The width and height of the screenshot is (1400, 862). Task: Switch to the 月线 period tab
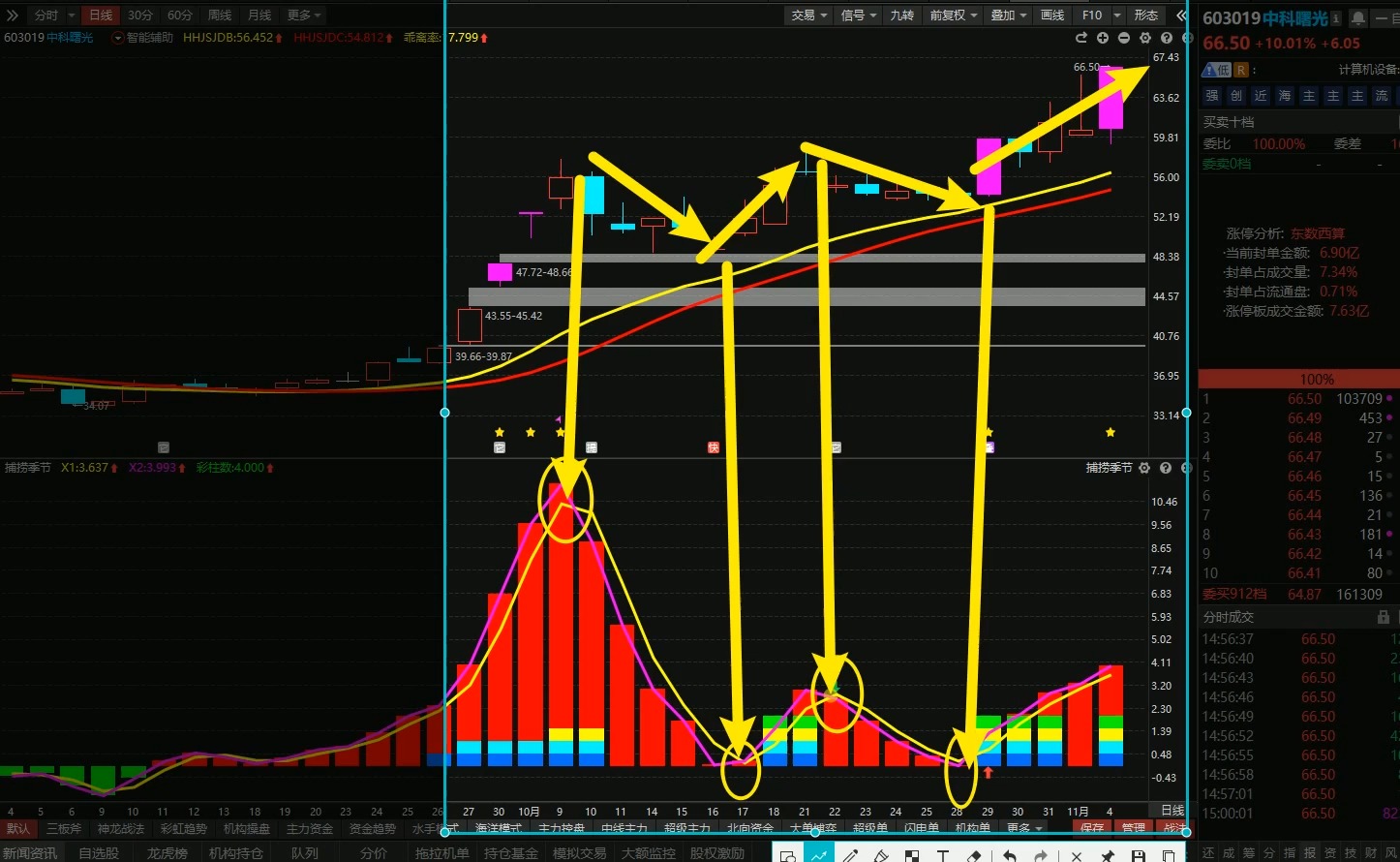click(259, 15)
